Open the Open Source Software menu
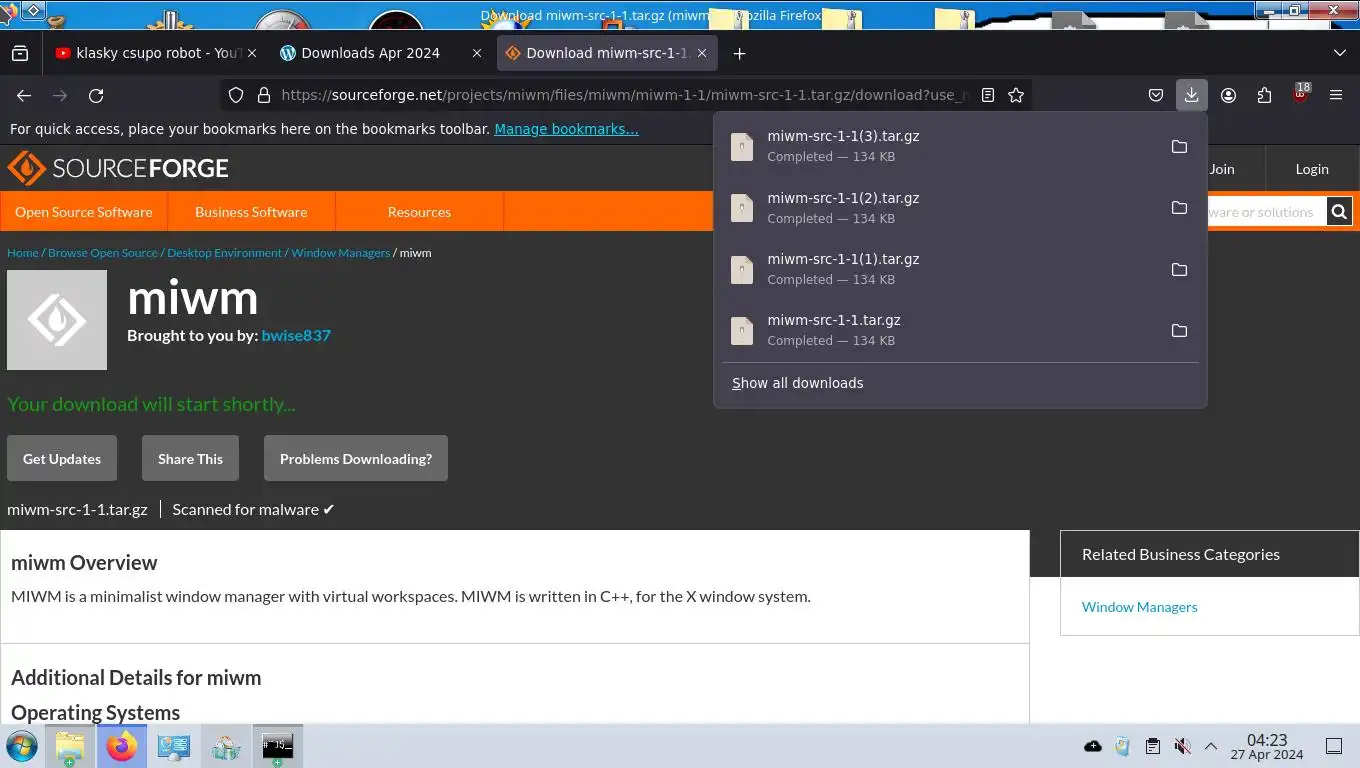The image size is (1360, 768). click(x=84, y=211)
